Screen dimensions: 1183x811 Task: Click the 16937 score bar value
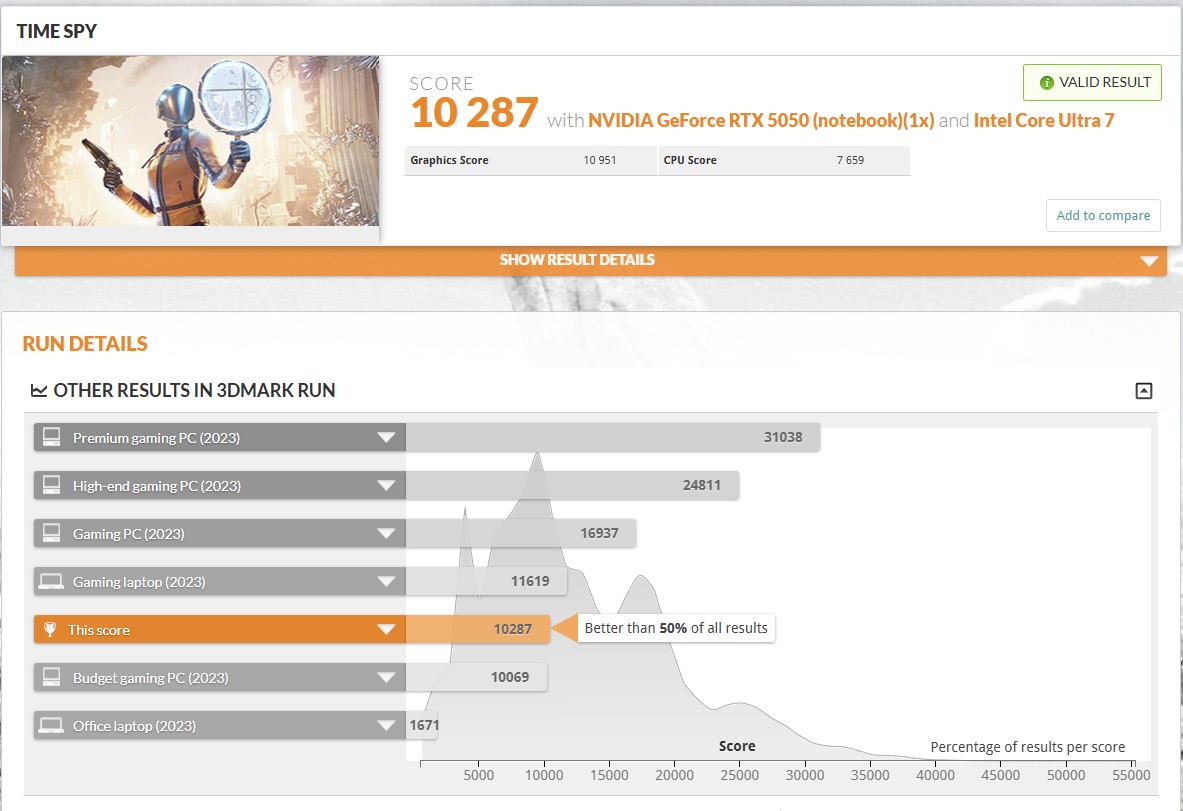599,533
